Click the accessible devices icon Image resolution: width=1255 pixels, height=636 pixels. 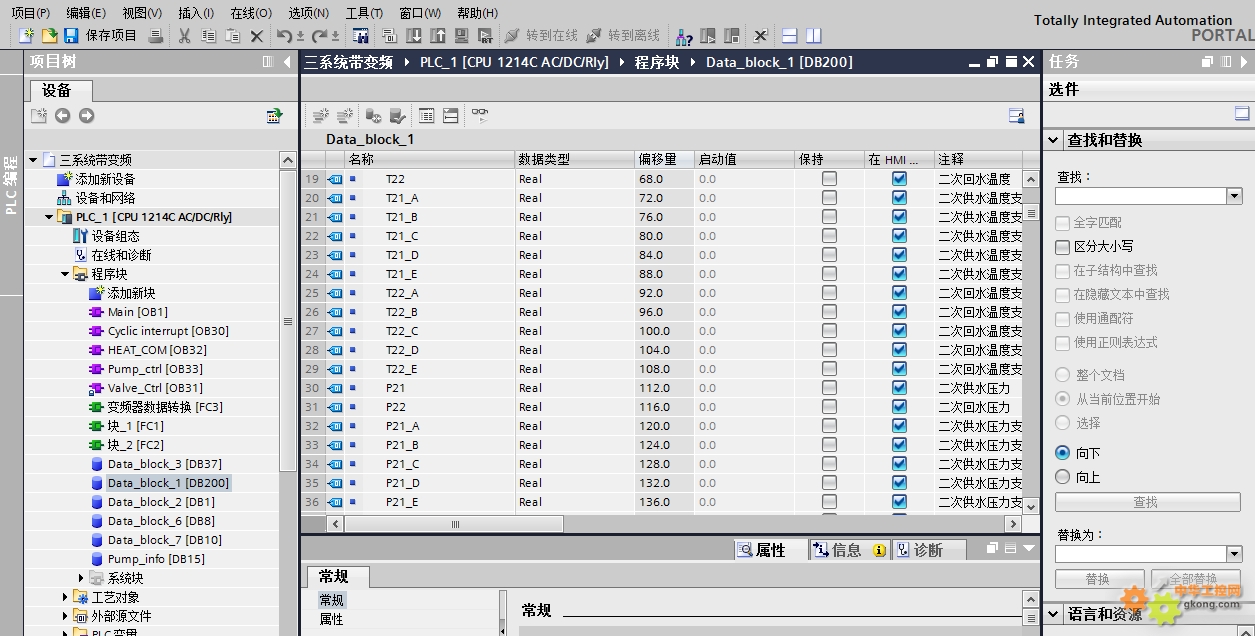pyautogui.click(x=684, y=36)
